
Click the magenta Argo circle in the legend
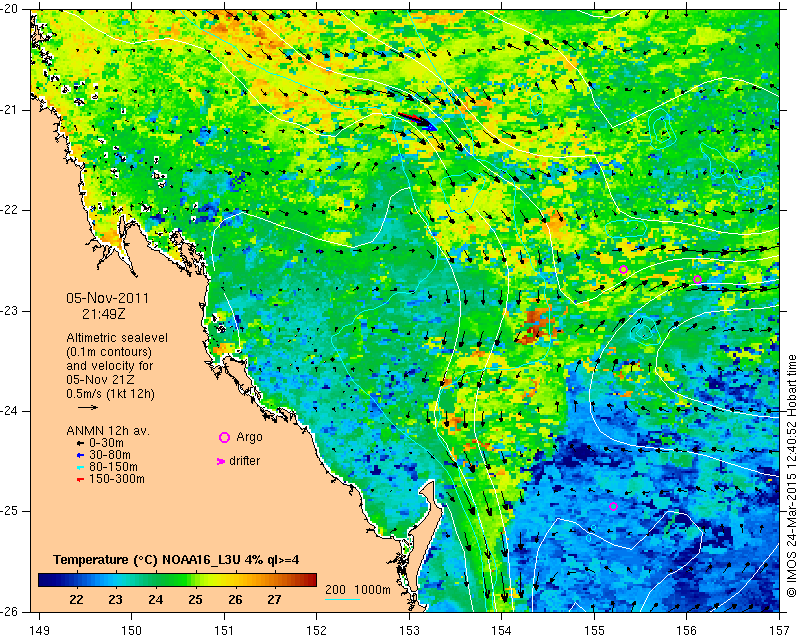coord(224,437)
